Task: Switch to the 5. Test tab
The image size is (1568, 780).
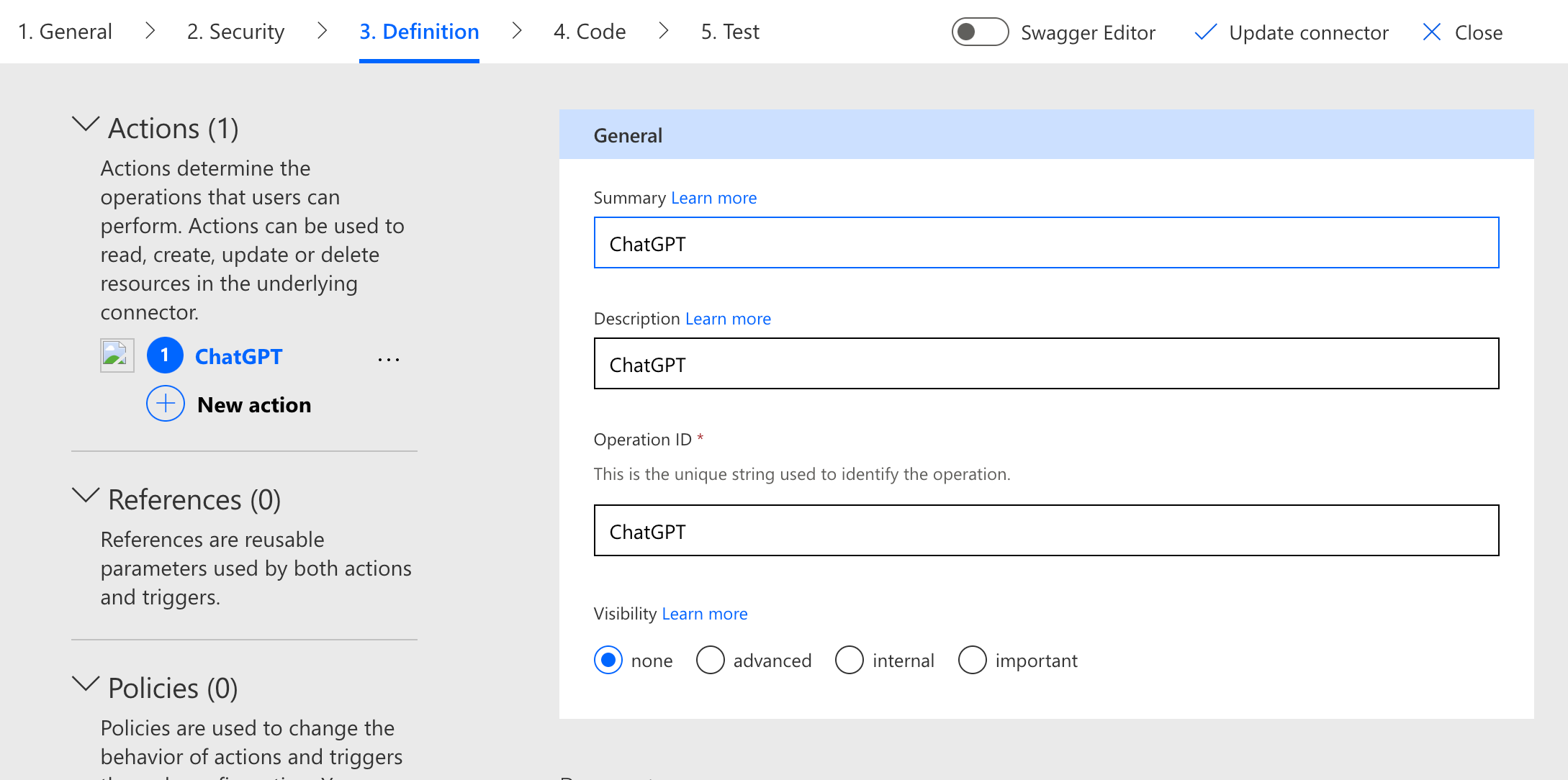Action: 729,32
